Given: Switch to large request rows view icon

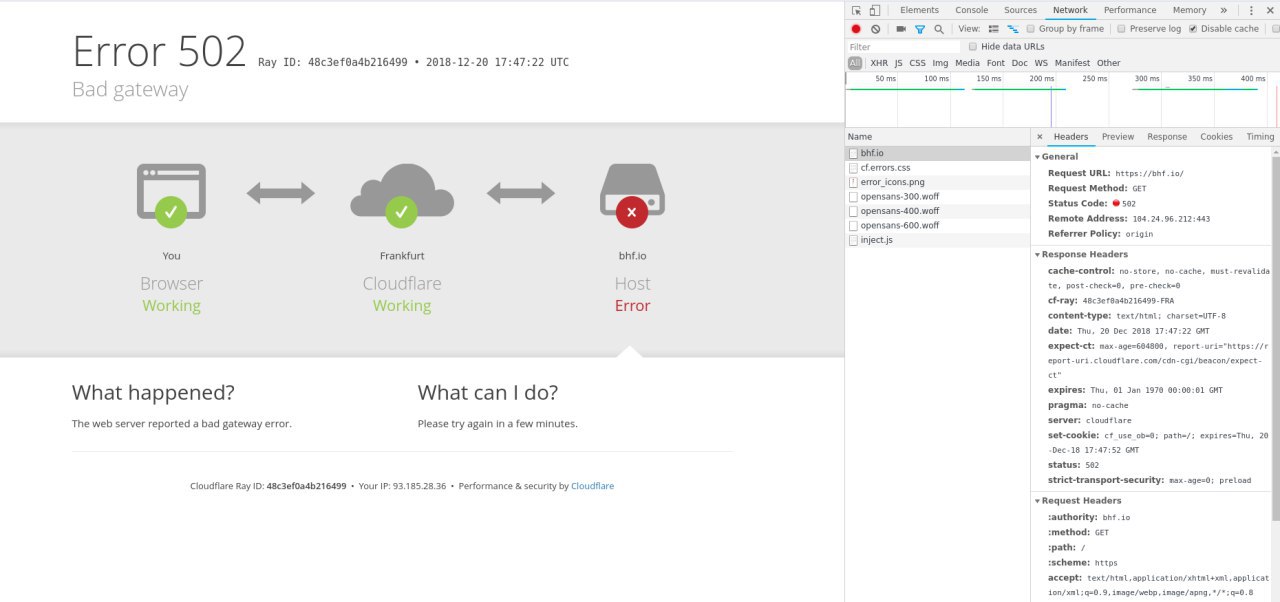Looking at the screenshot, I should tap(994, 29).
